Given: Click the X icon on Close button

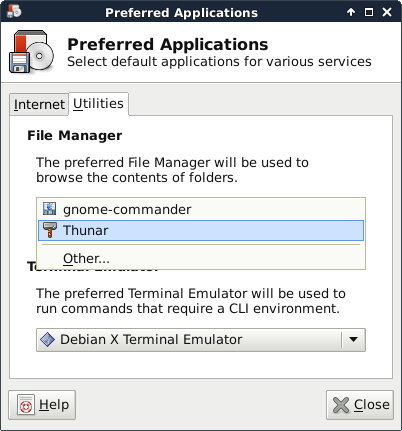Looking at the screenshot, I should point(341,405).
